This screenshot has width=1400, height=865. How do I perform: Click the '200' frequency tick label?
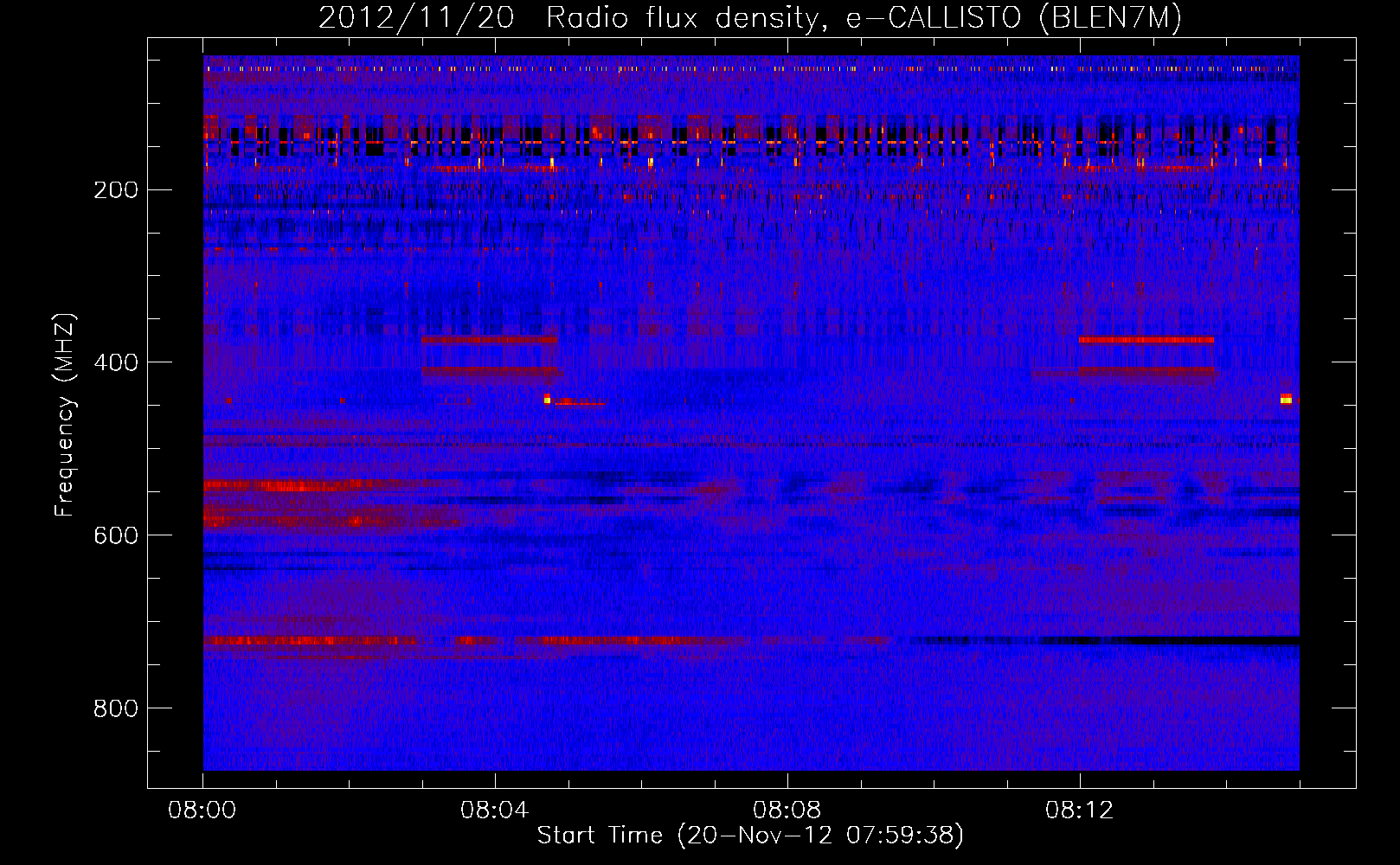coord(116,189)
